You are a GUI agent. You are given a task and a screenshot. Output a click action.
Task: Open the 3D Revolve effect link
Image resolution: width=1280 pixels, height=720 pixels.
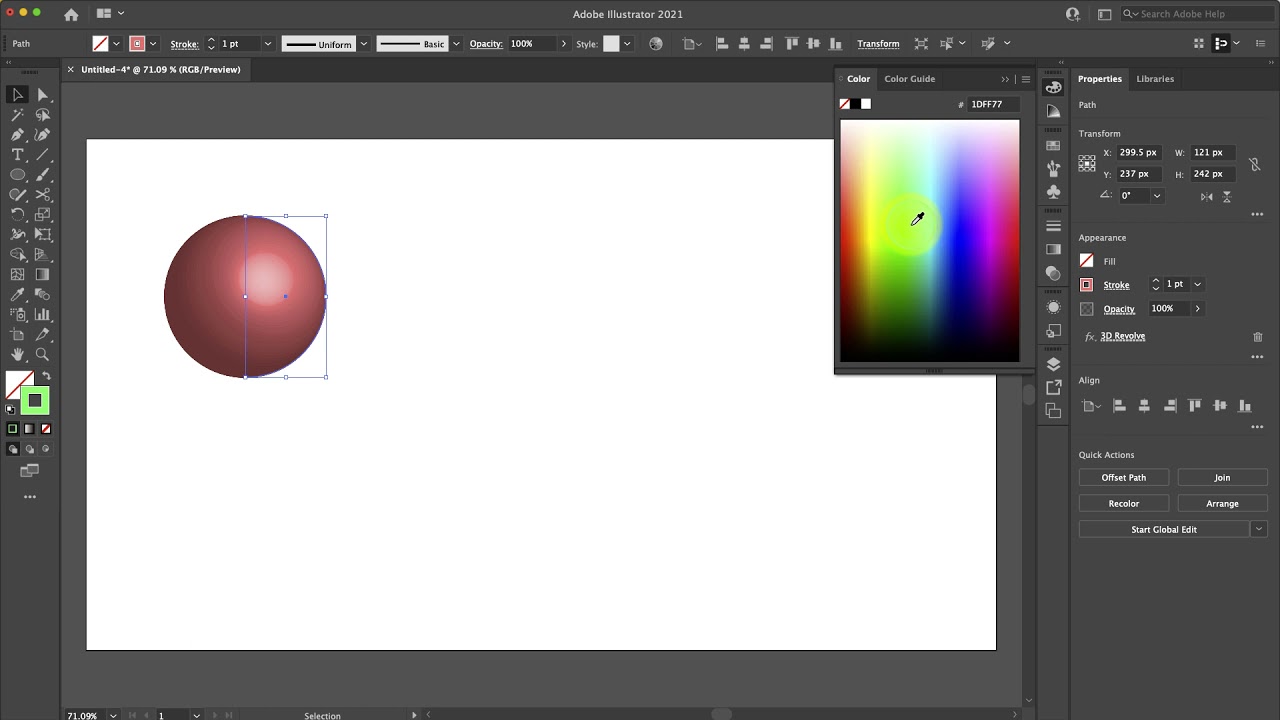pyautogui.click(x=1123, y=337)
